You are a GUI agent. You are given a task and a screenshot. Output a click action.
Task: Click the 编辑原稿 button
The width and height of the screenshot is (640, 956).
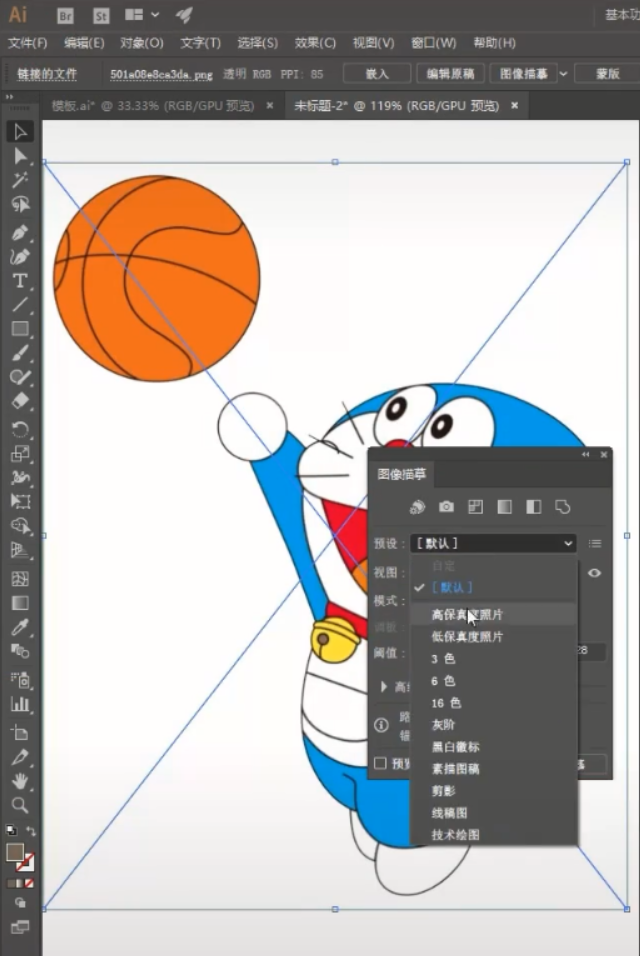450,74
